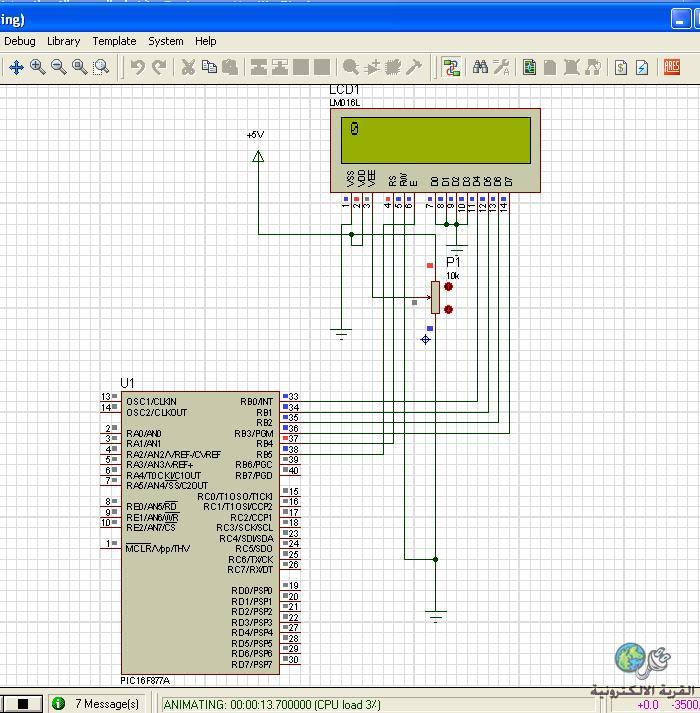
Task: Click the RC6/TX/CK pin label
Action: pos(251,559)
